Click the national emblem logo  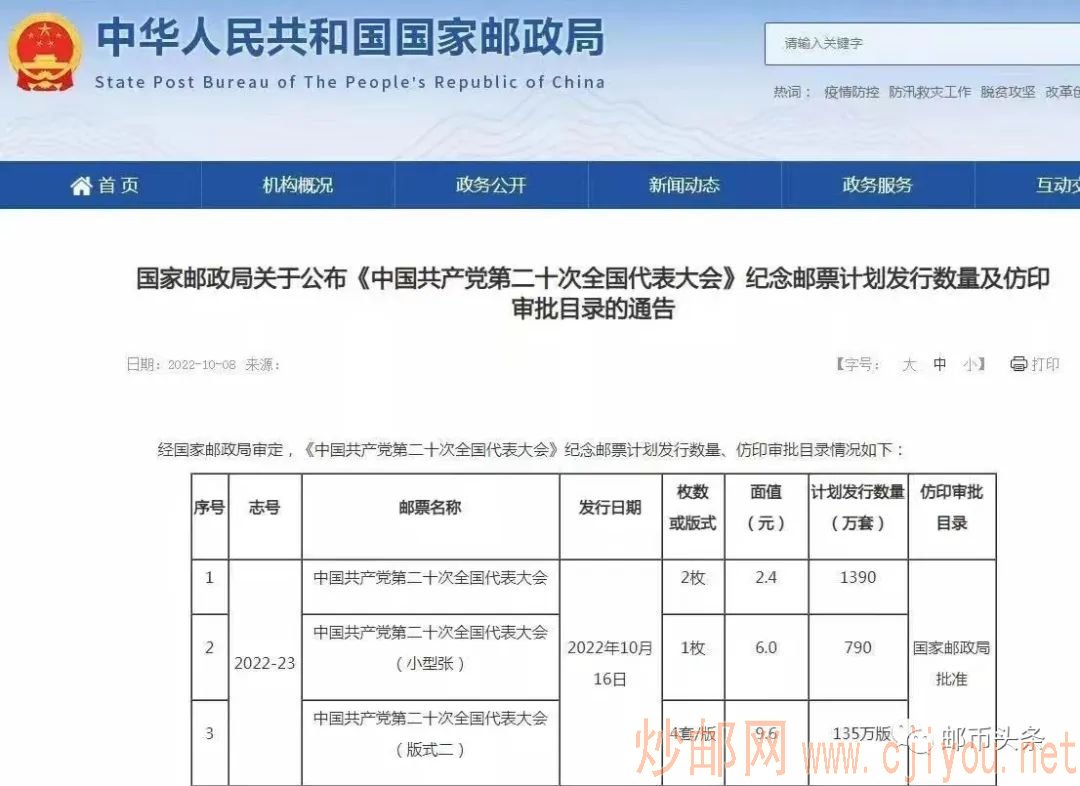click(45, 54)
